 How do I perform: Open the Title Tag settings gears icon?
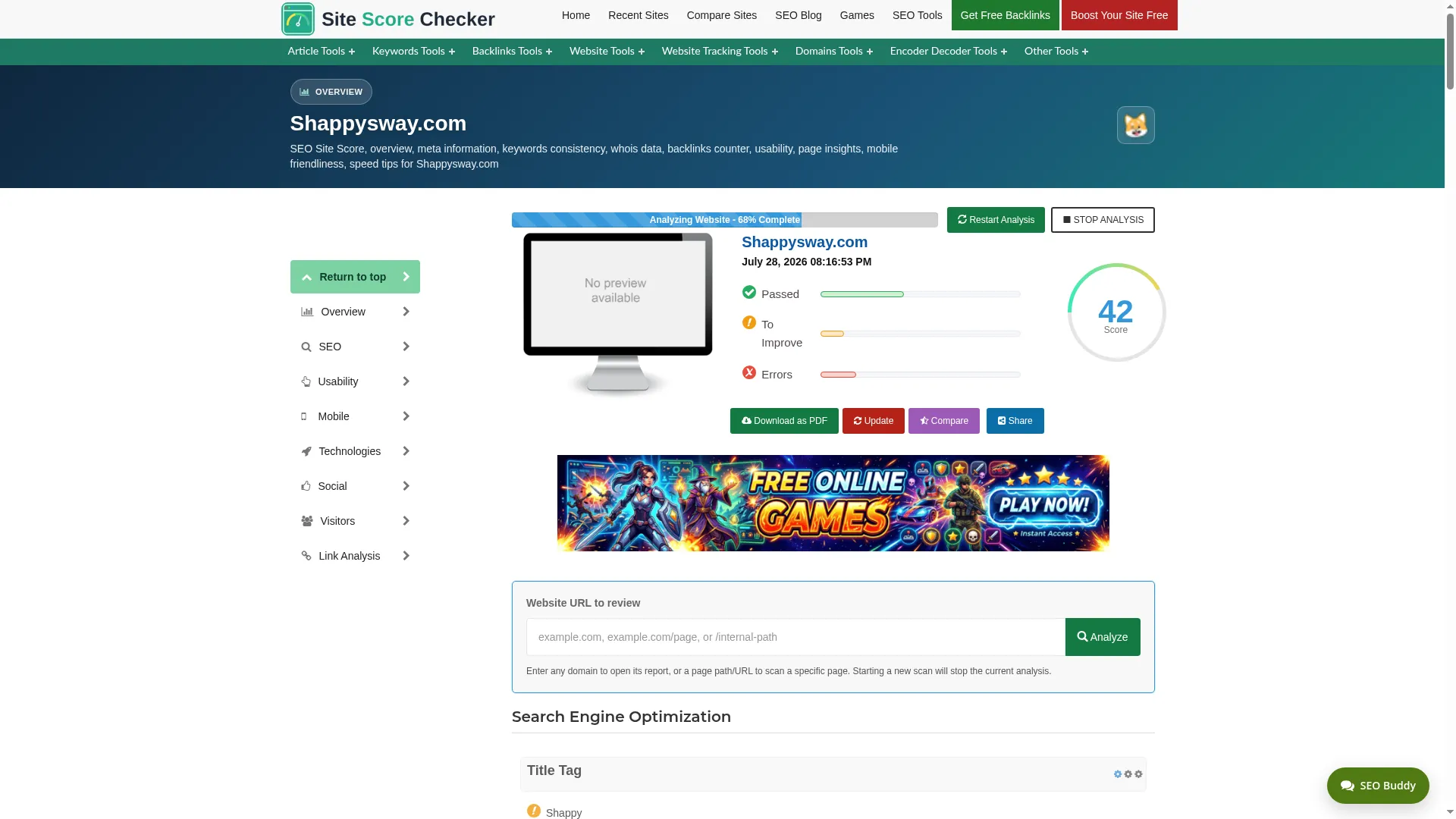[1128, 774]
